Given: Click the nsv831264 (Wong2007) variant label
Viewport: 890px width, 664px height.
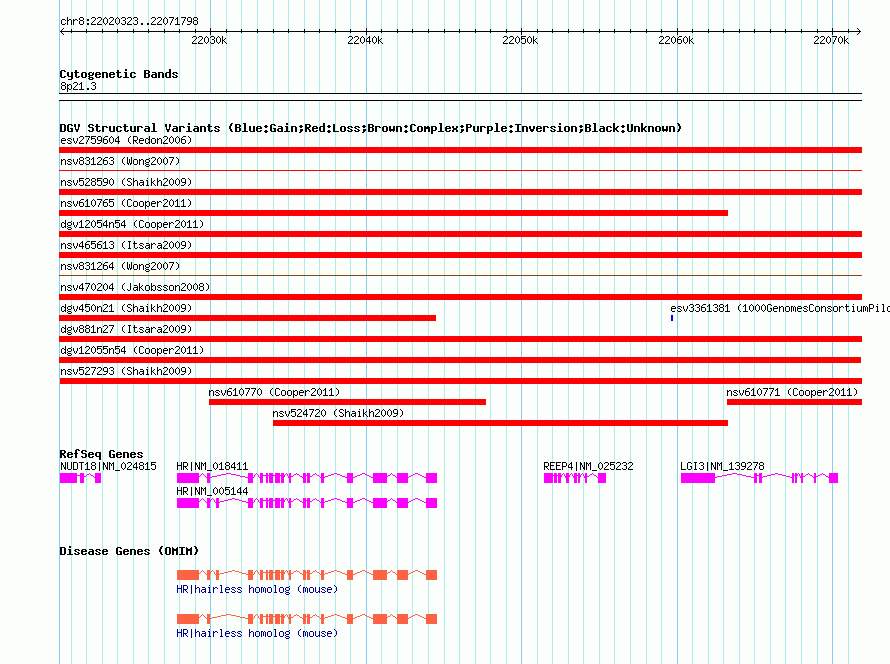Looking at the screenshot, I should [120, 266].
